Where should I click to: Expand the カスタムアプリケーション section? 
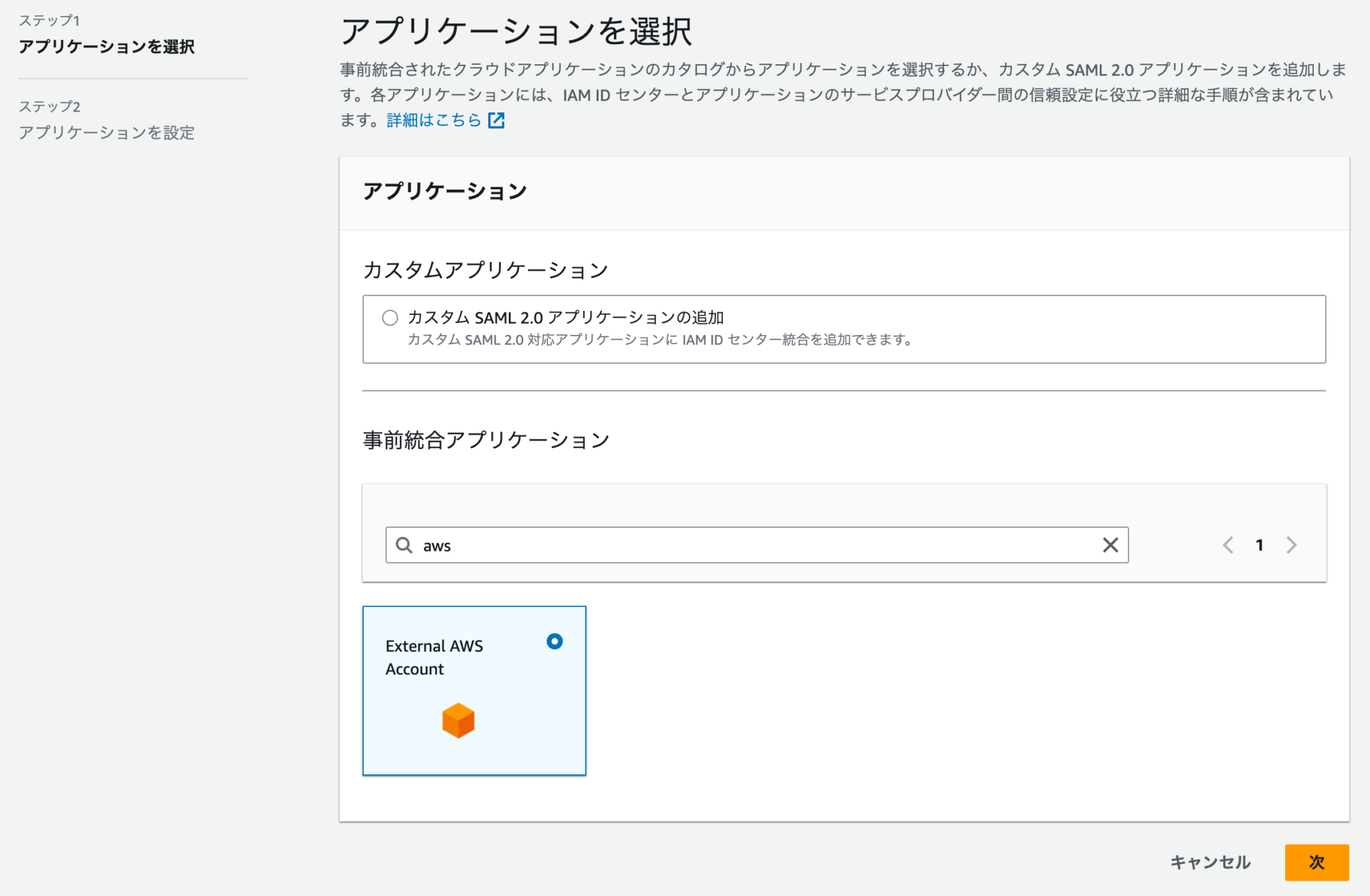point(485,270)
